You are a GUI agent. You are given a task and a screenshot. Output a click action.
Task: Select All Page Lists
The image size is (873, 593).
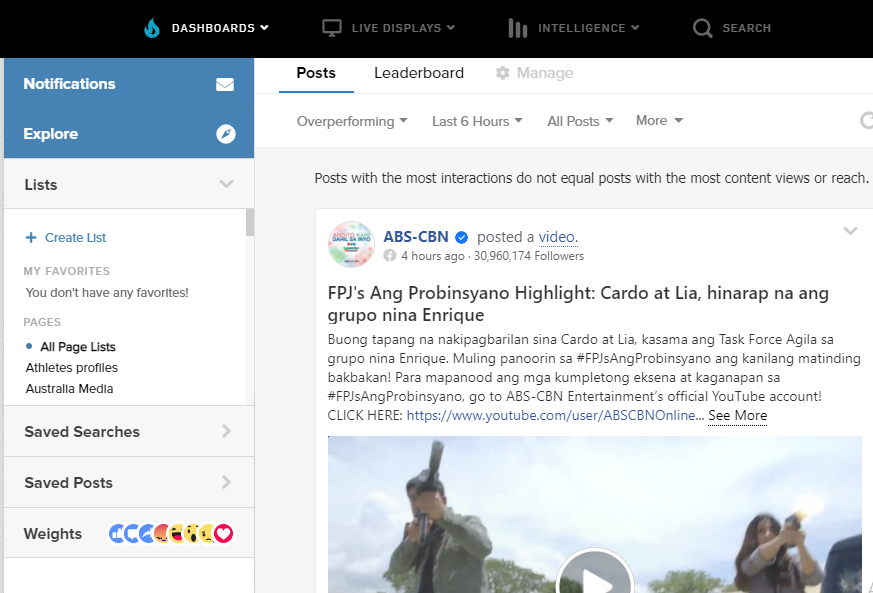[78, 347]
